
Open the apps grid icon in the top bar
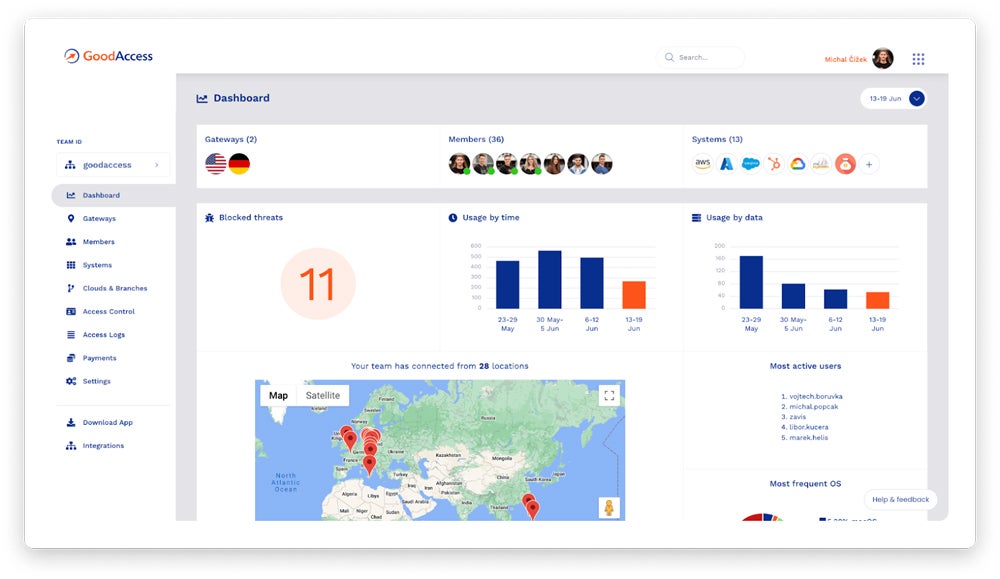pos(918,58)
